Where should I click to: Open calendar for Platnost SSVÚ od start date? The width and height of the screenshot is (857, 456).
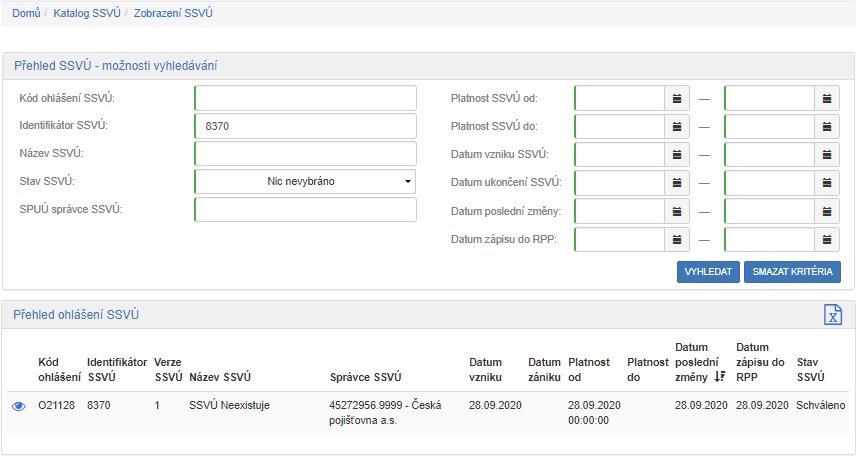click(x=677, y=98)
